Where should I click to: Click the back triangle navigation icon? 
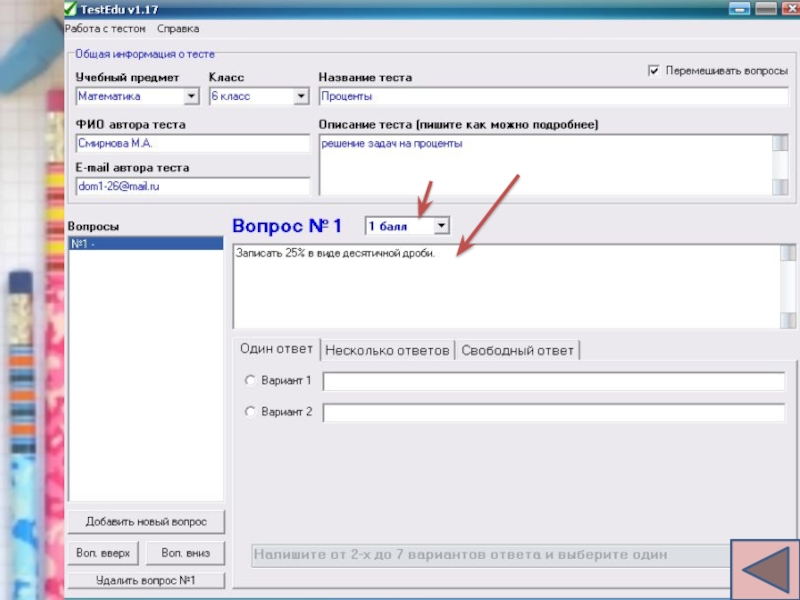765,570
